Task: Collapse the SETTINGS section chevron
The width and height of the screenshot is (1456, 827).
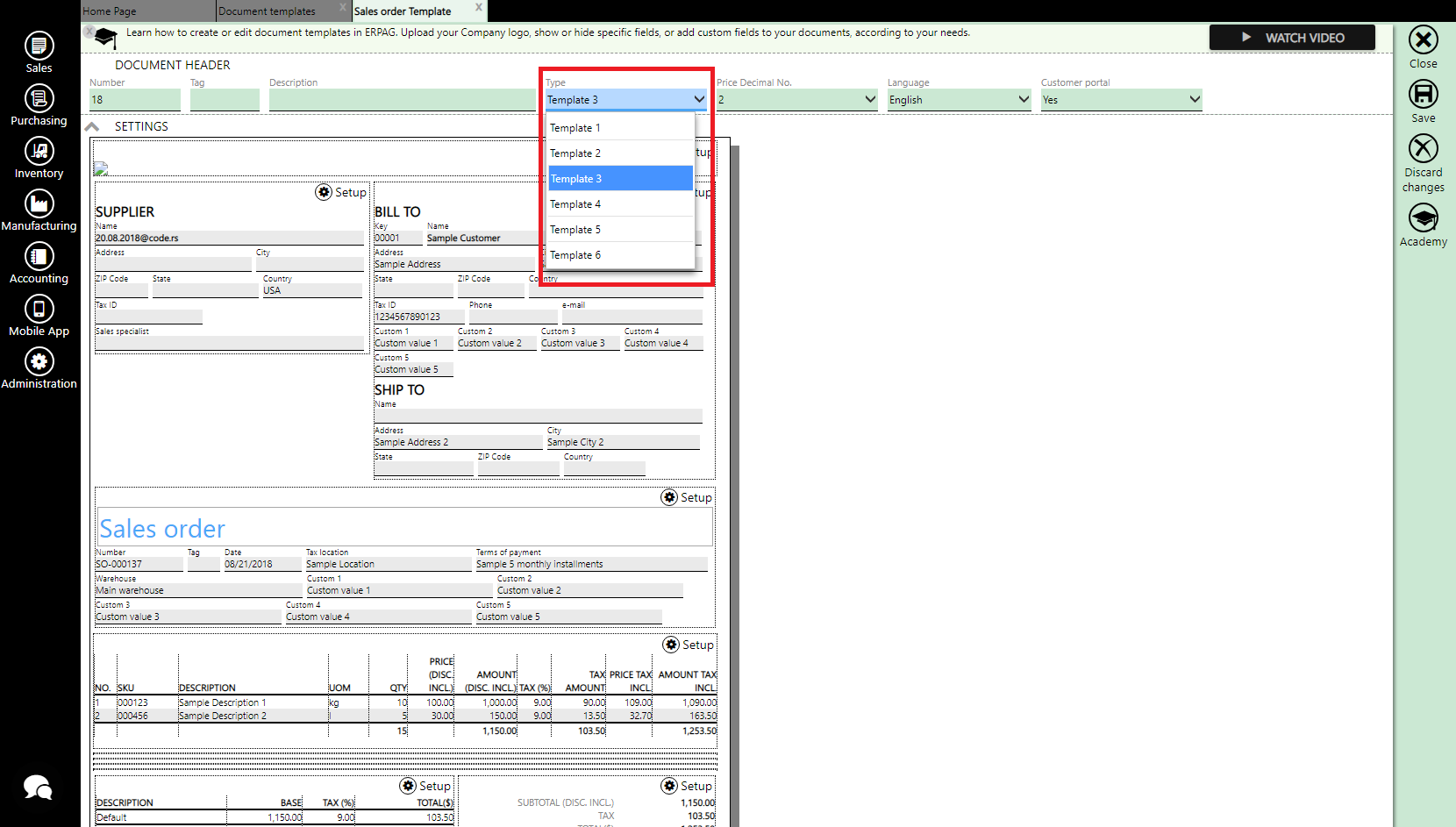Action: click(x=92, y=126)
